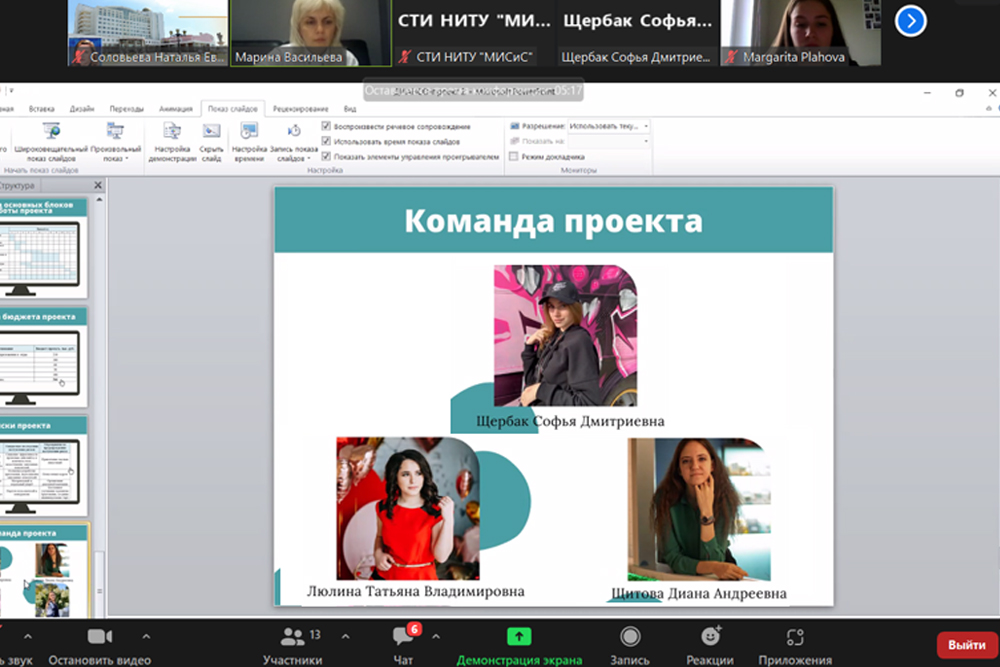Open the Zoom chat icon
1000x667 pixels.
coord(403,637)
